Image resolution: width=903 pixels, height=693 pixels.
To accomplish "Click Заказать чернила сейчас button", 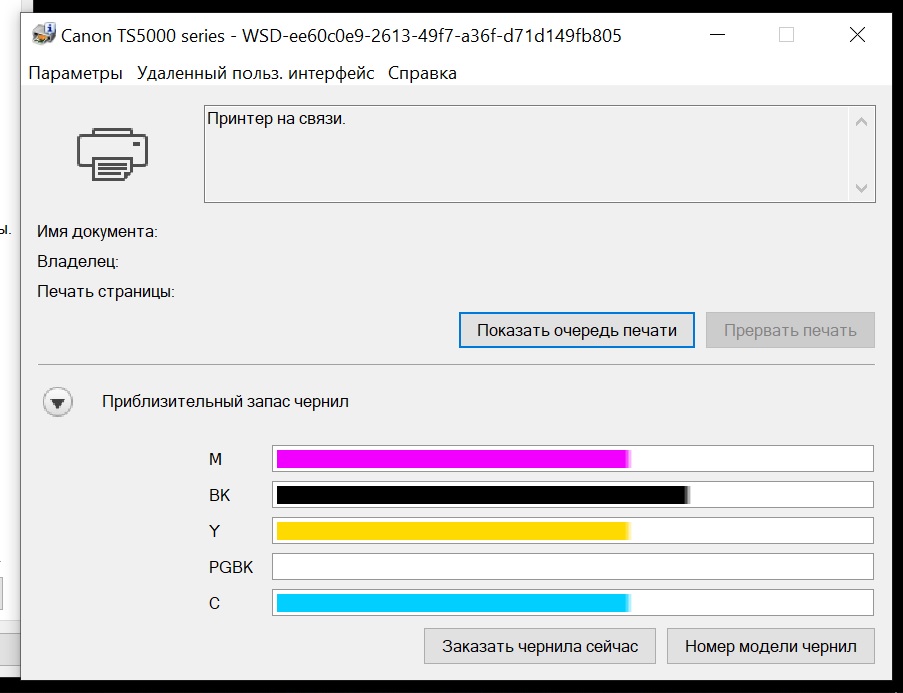I will (x=540, y=646).
